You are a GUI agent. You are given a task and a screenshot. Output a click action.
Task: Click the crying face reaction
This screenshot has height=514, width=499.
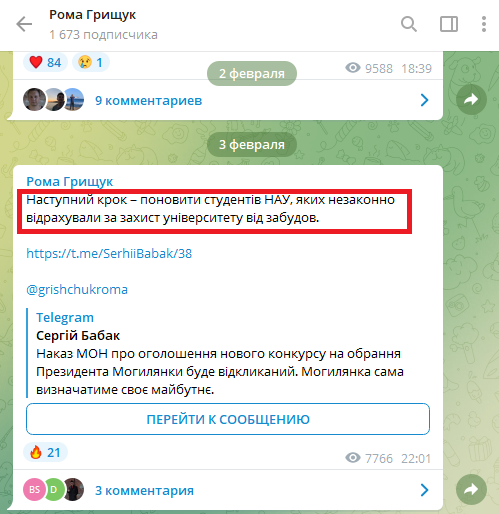[91, 62]
